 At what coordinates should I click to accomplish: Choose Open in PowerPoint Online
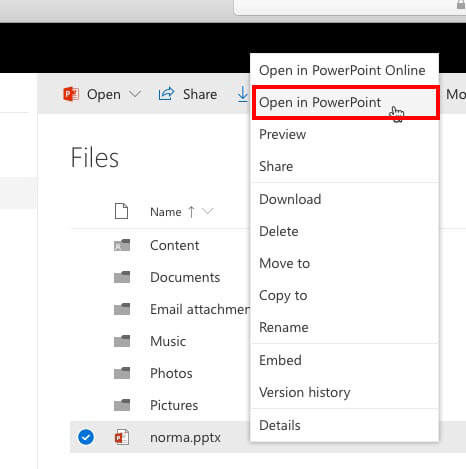(344, 70)
